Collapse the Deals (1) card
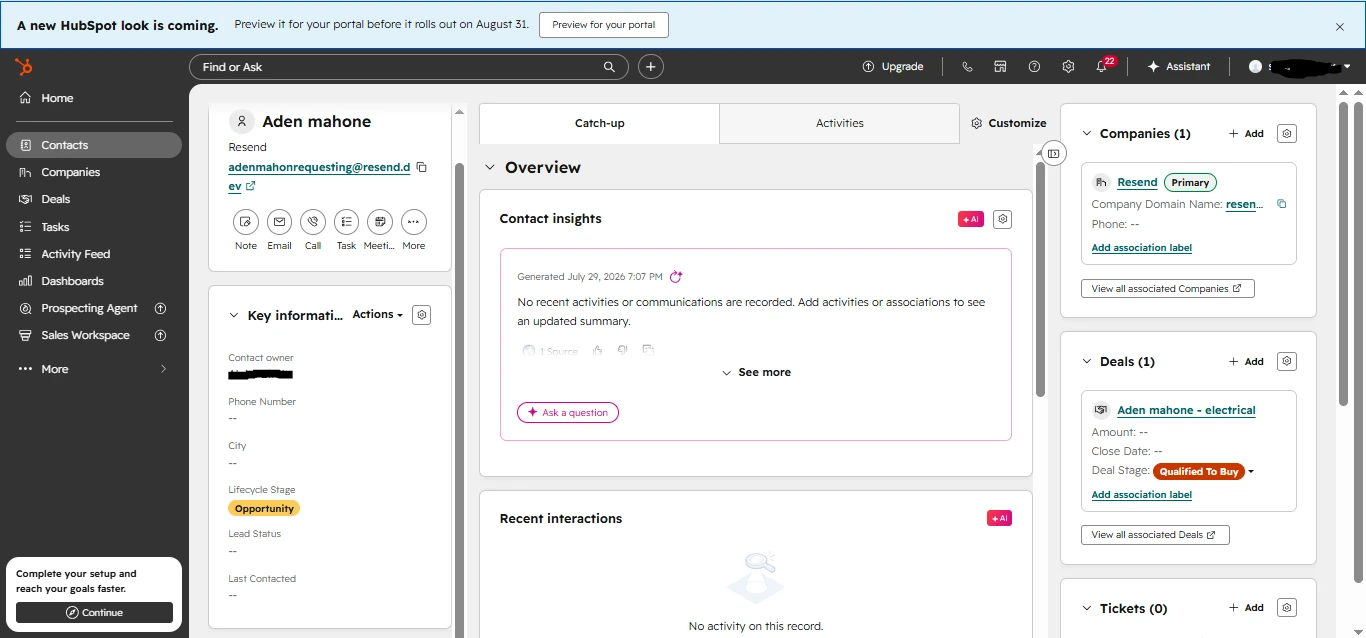The height and width of the screenshot is (638, 1366). [x=1087, y=361]
